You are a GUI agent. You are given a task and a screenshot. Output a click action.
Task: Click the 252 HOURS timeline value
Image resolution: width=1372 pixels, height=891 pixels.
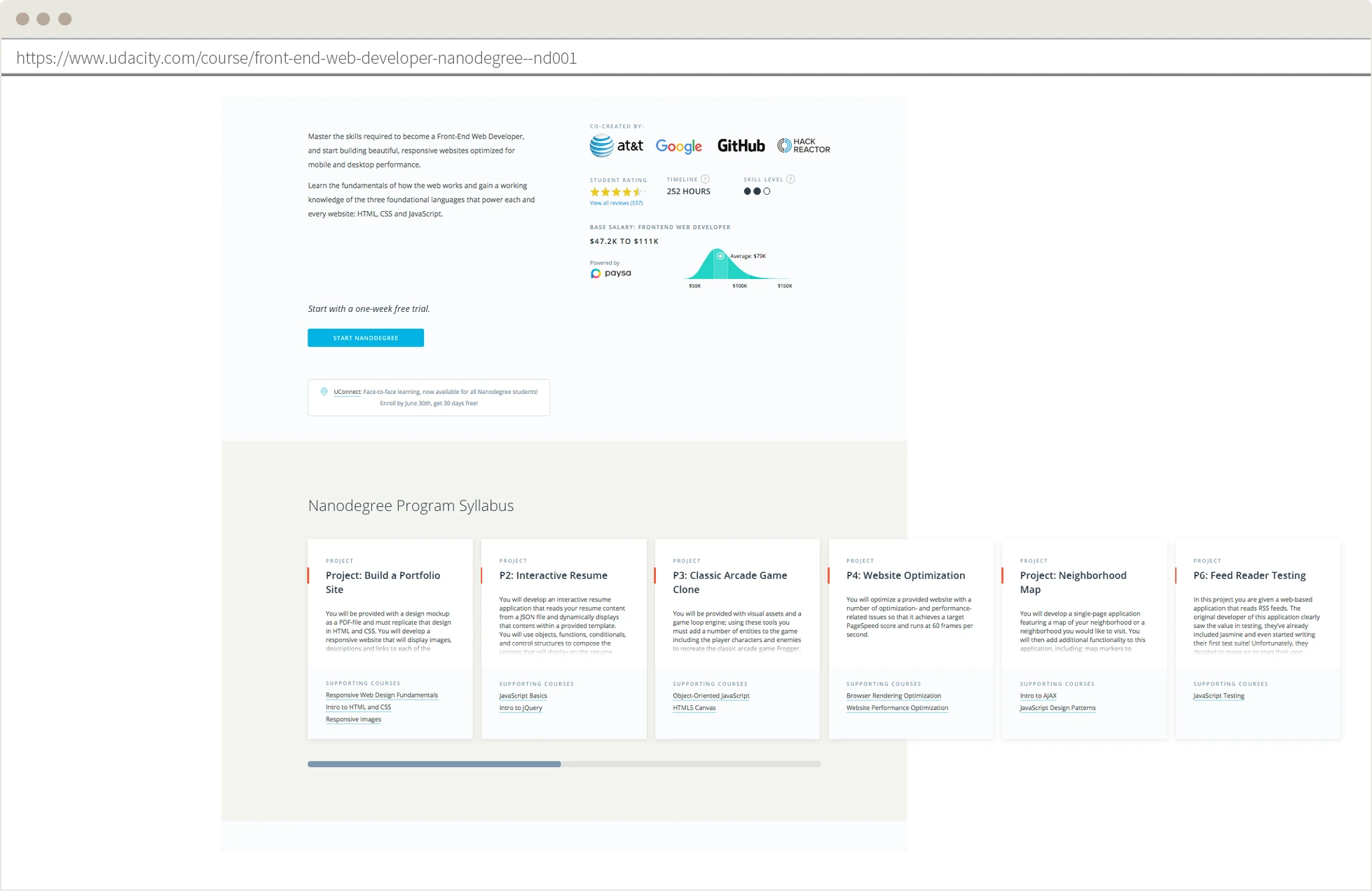click(x=688, y=191)
